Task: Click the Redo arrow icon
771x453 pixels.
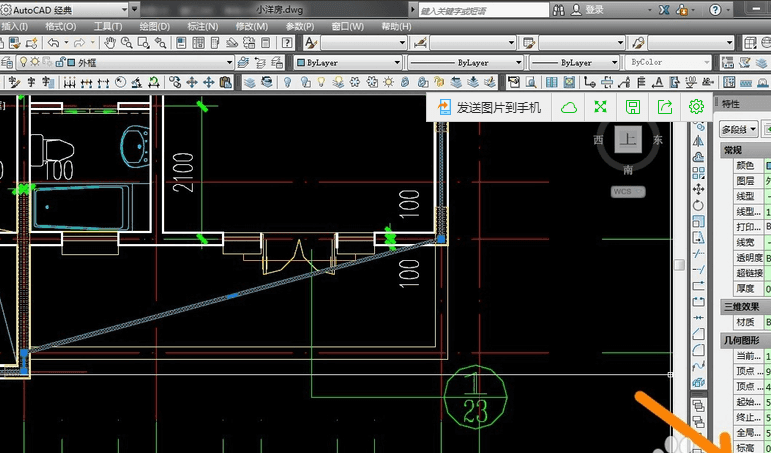Action: point(79,43)
